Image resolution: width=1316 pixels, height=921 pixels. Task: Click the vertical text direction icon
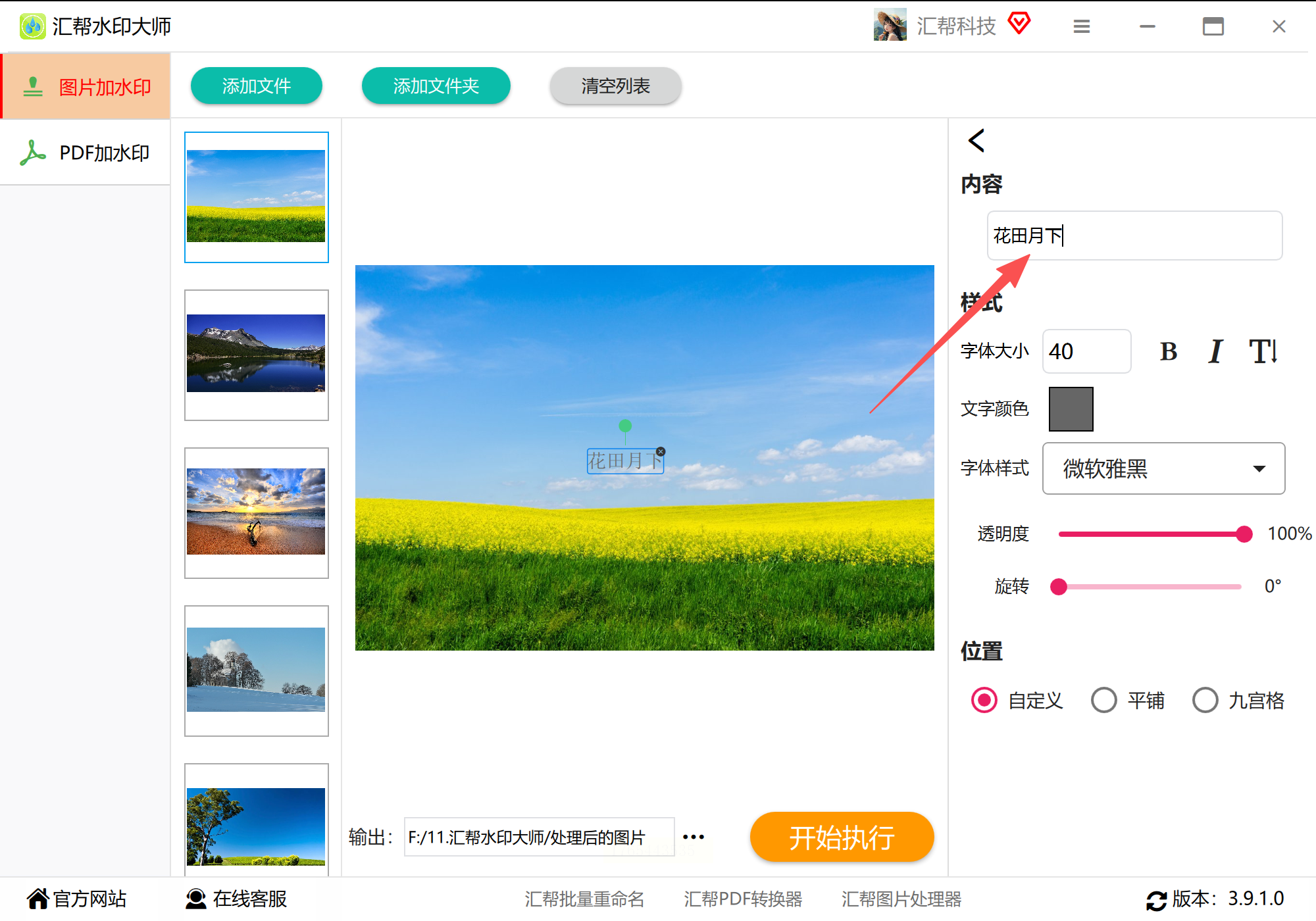(x=1263, y=352)
